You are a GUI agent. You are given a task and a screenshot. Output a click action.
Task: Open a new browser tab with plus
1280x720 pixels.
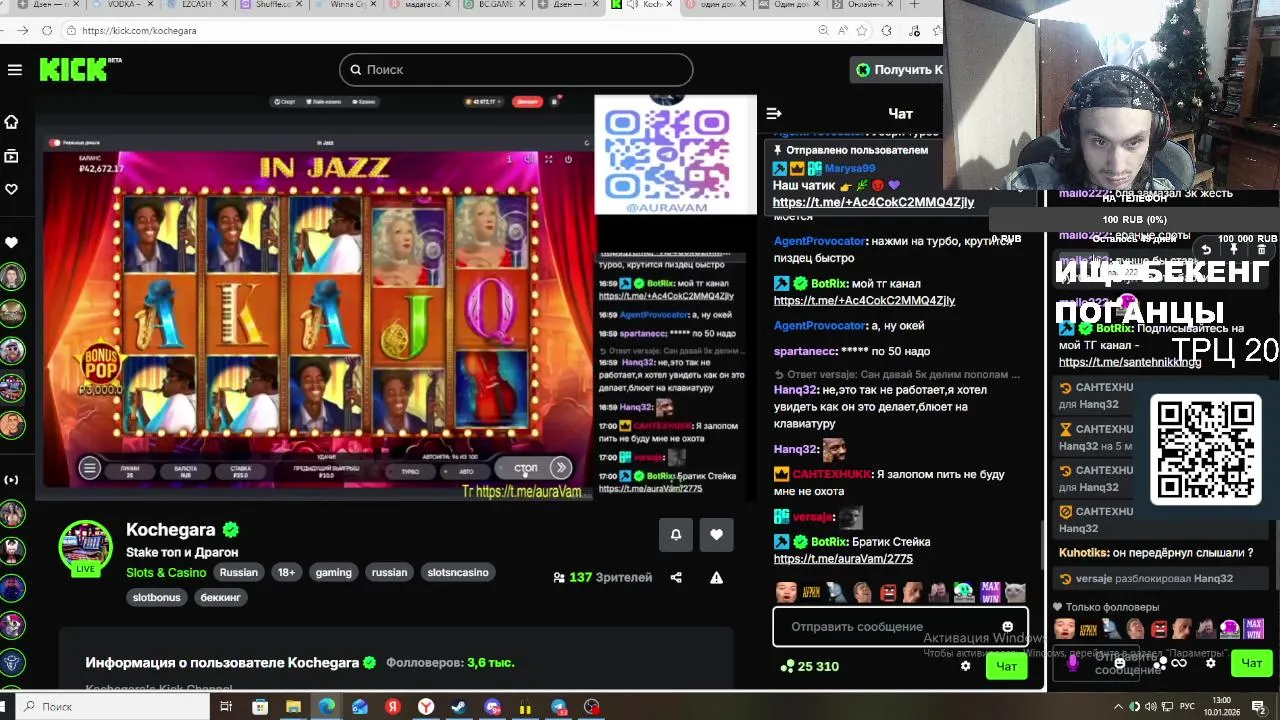[914, 5]
